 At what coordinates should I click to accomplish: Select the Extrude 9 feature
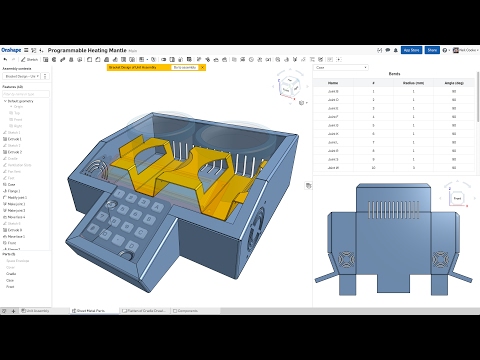point(15,230)
